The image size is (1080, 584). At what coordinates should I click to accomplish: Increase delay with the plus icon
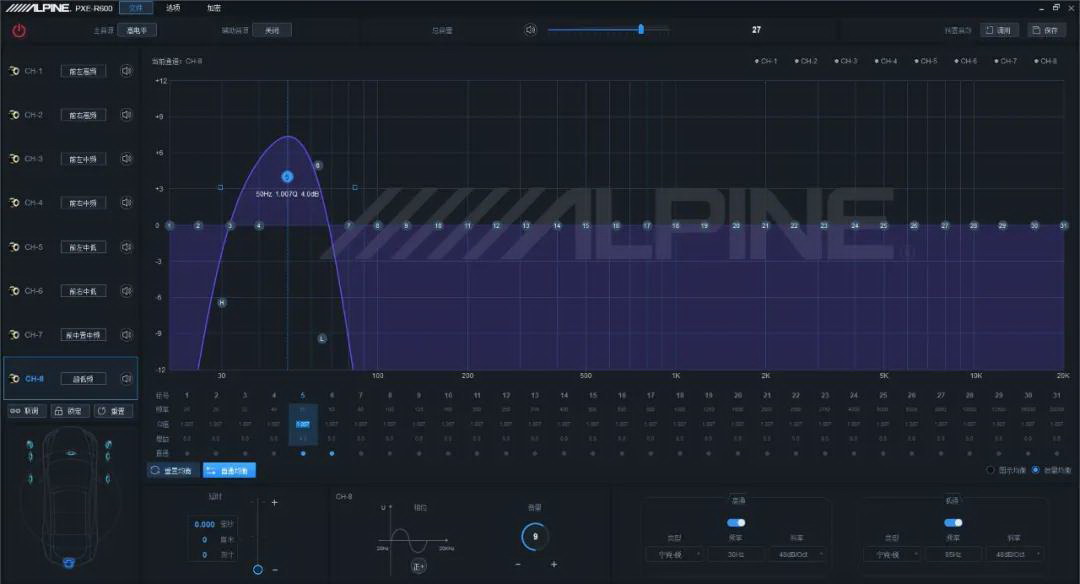(x=274, y=503)
